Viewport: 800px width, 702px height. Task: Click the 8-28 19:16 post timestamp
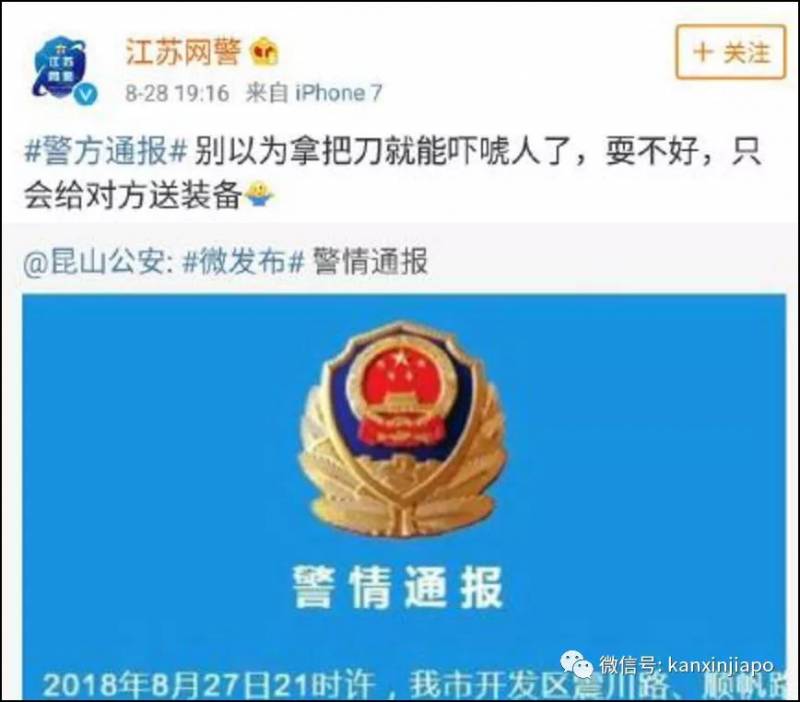point(177,93)
